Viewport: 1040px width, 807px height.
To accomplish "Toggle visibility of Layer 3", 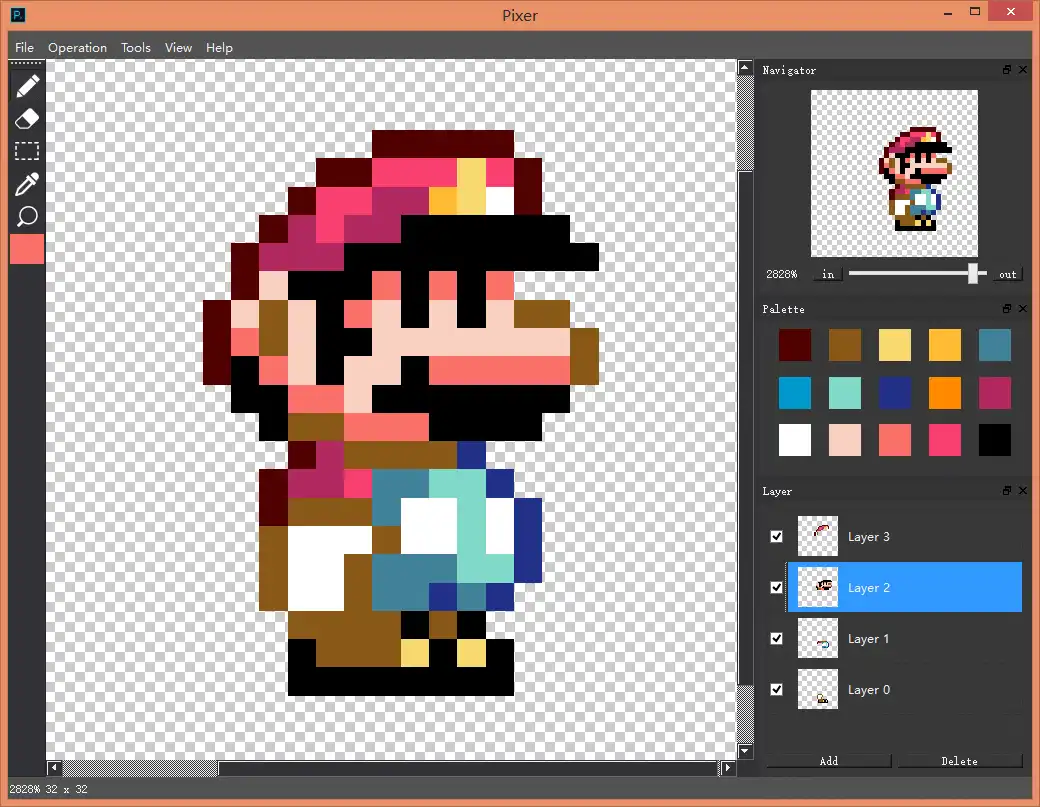I will 777,536.
